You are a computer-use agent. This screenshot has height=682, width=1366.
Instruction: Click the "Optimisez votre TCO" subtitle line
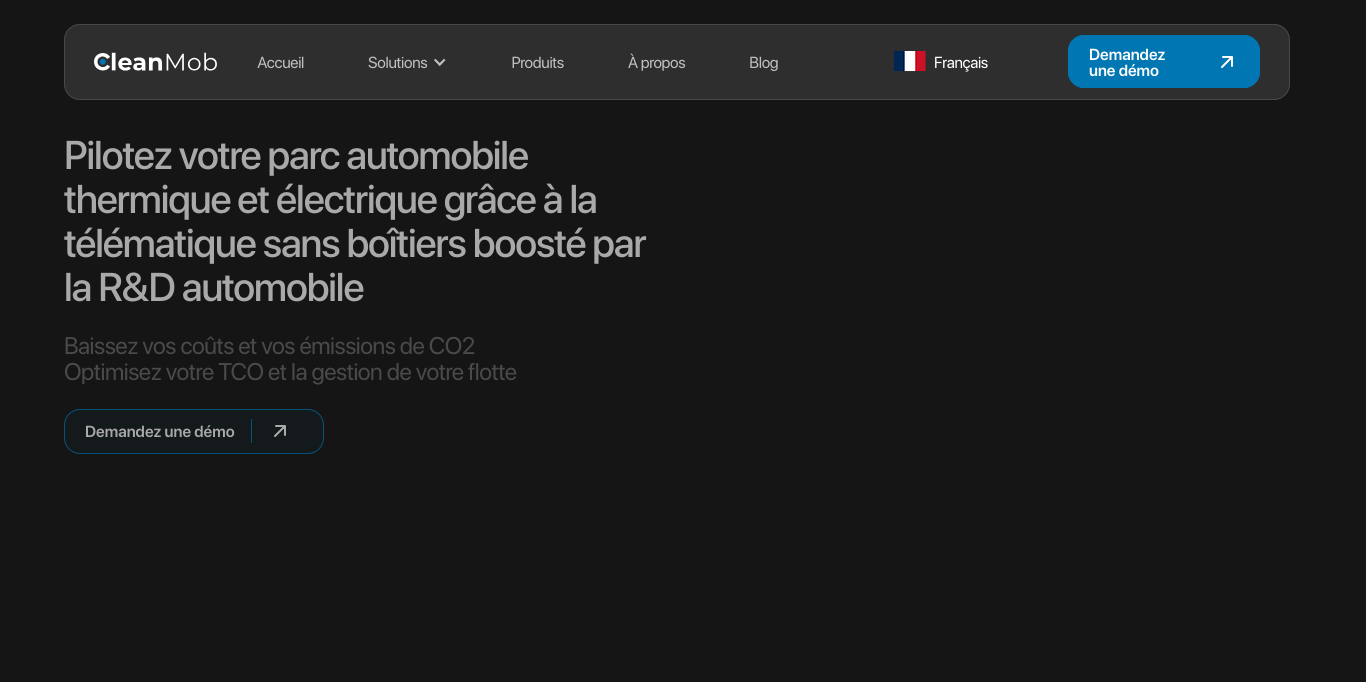(290, 372)
